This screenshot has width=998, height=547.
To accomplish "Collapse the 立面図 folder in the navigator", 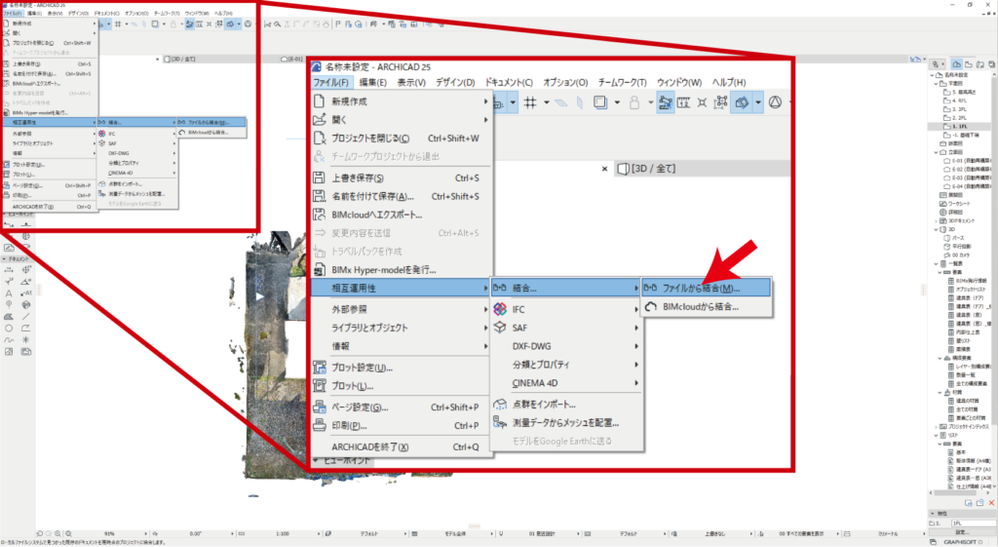I will tap(936, 152).
